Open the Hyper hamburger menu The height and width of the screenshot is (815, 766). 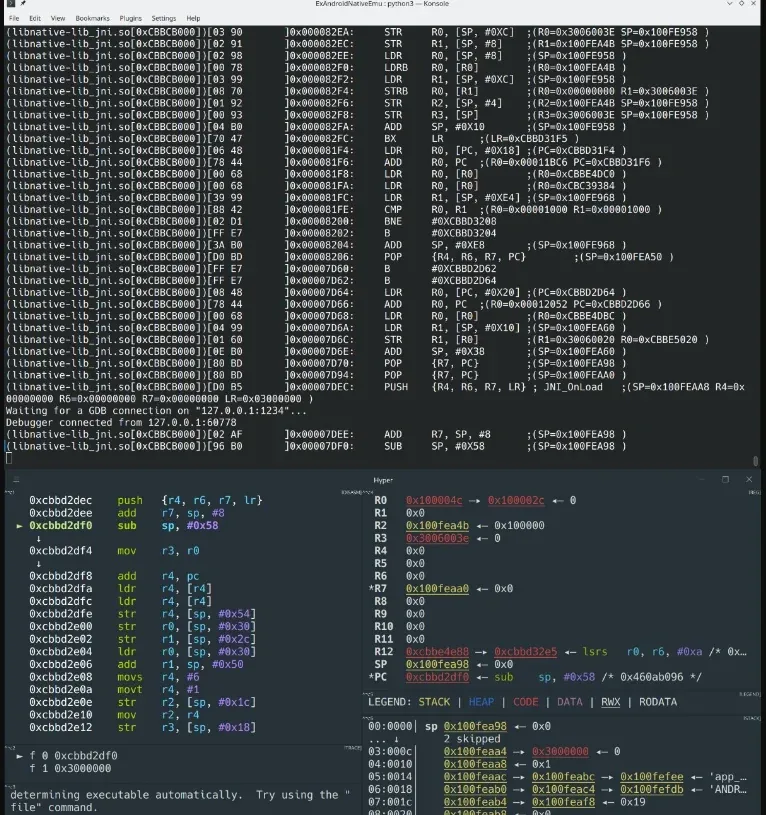point(16,480)
